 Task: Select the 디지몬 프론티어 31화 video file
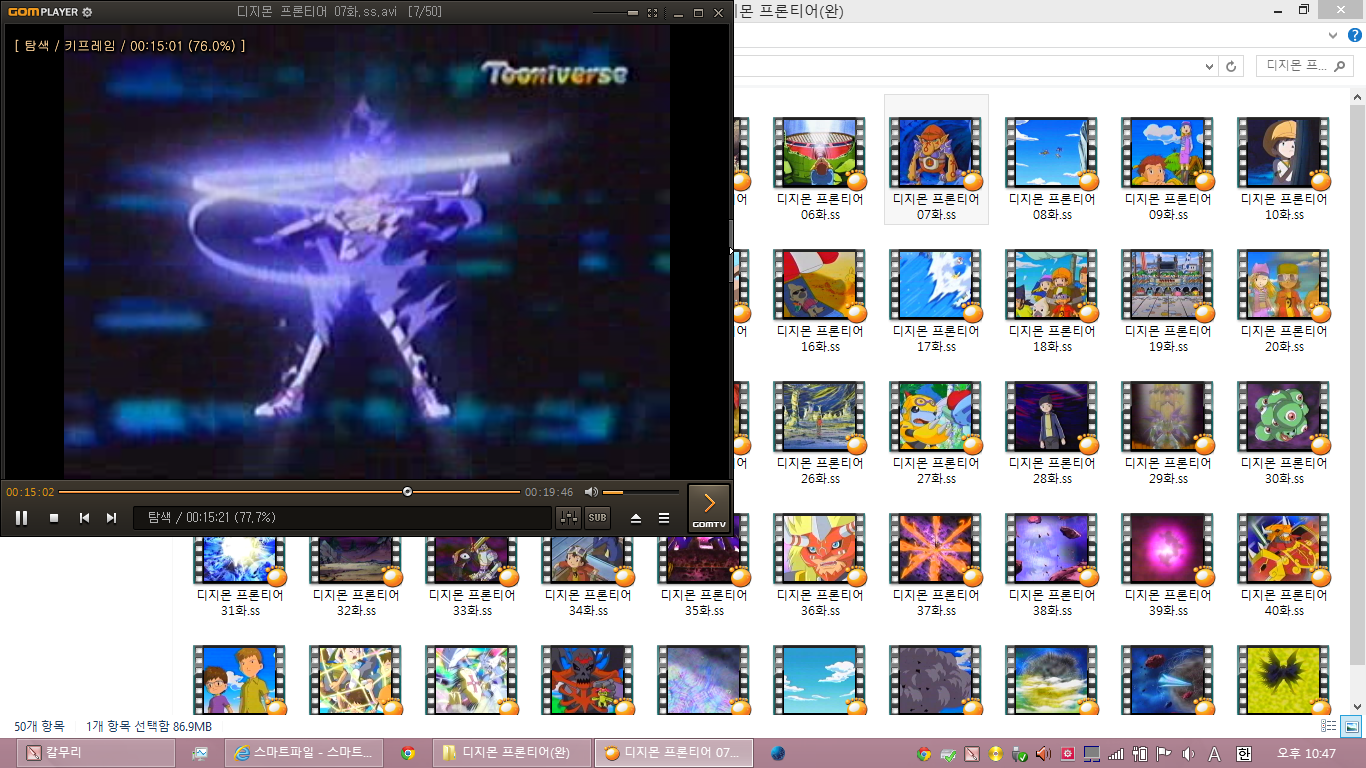(240, 575)
